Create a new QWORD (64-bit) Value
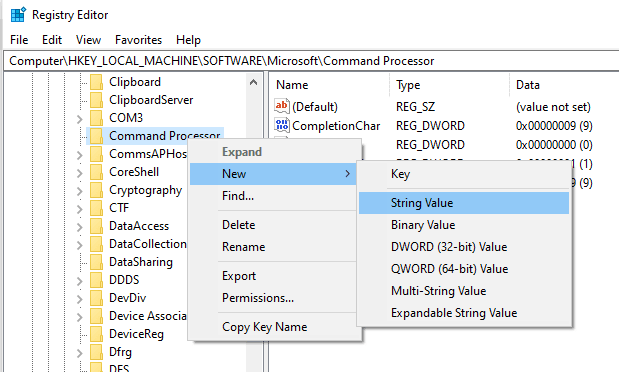 (x=464, y=269)
